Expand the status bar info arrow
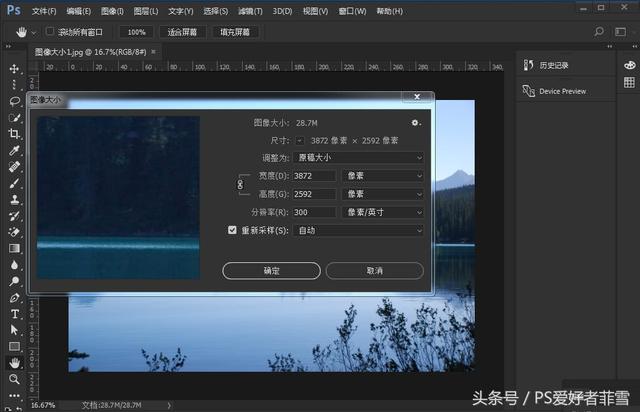The image size is (640, 412). pyautogui.click(x=169, y=405)
